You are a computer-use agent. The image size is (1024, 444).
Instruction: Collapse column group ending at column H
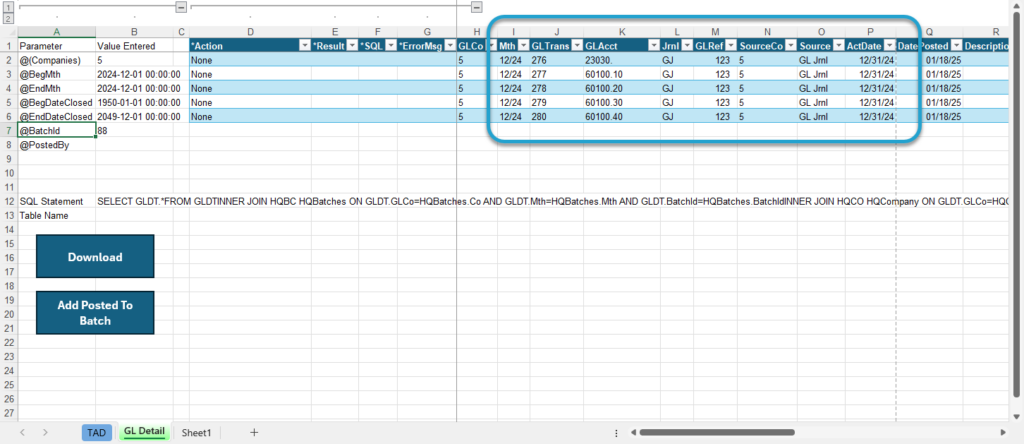[x=477, y=7]
